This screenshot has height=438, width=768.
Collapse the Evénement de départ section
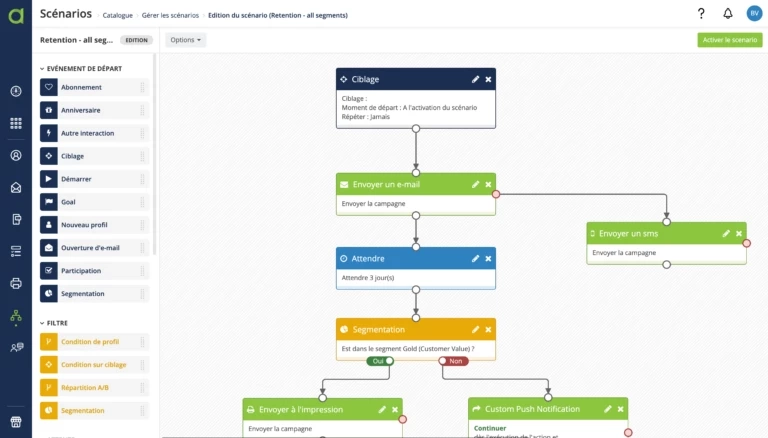(42, 68)
